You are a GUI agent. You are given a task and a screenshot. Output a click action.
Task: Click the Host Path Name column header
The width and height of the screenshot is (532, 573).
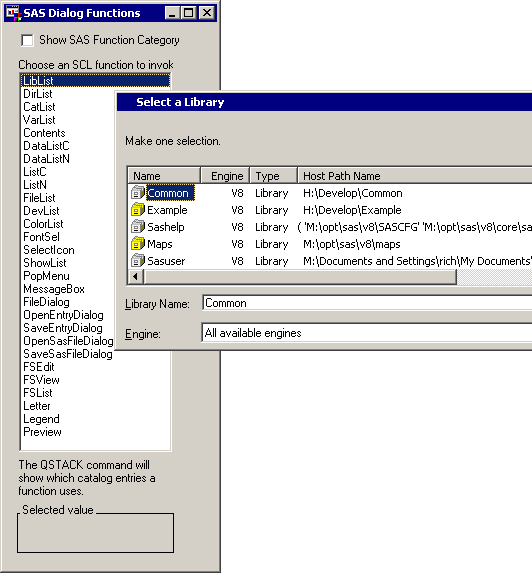(x=415, y=176)
